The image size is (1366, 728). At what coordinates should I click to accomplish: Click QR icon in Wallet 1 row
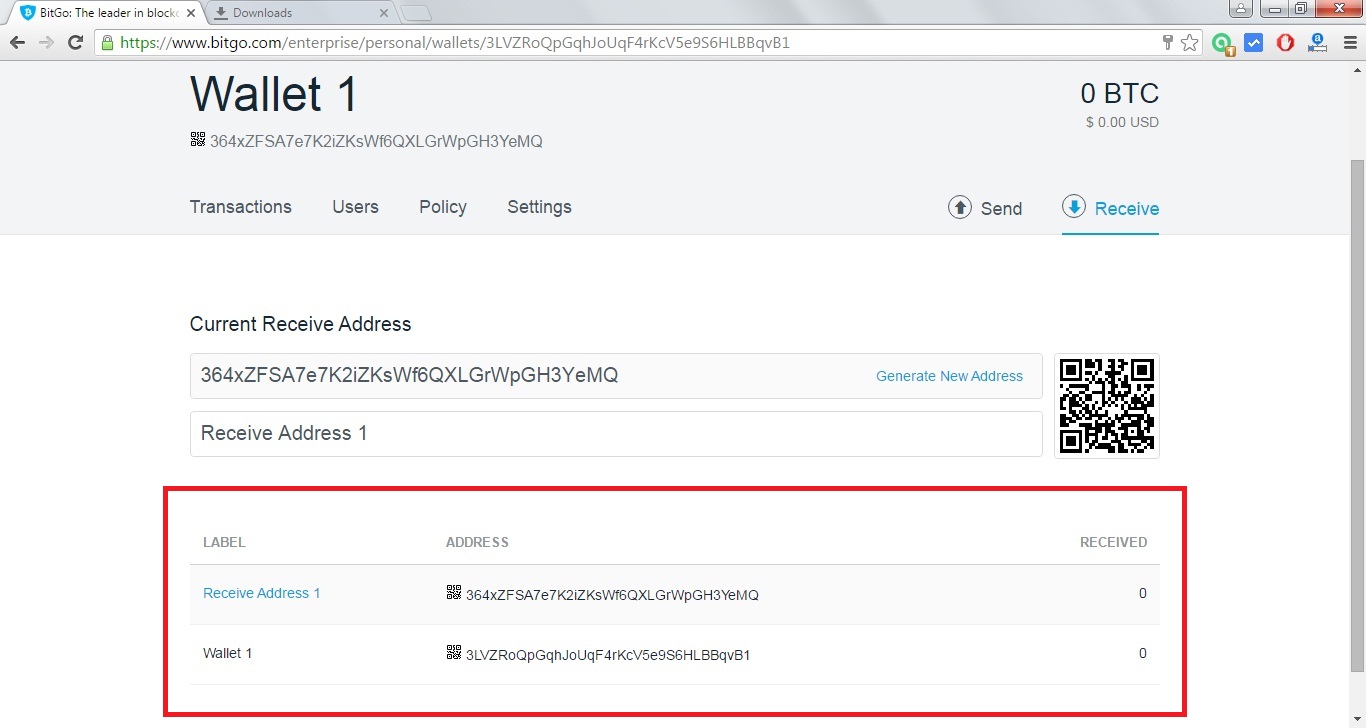(454, 653)
